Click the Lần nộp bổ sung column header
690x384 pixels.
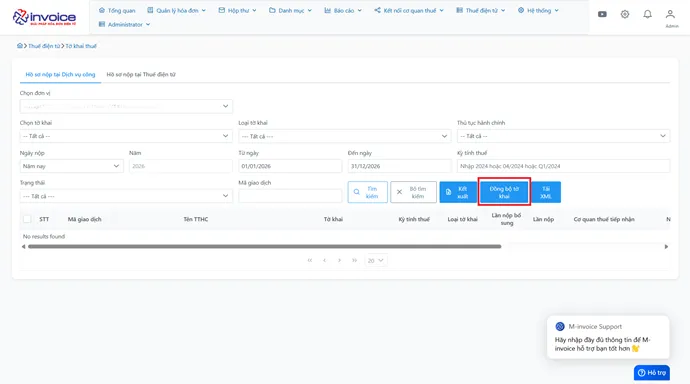(506, 219)
